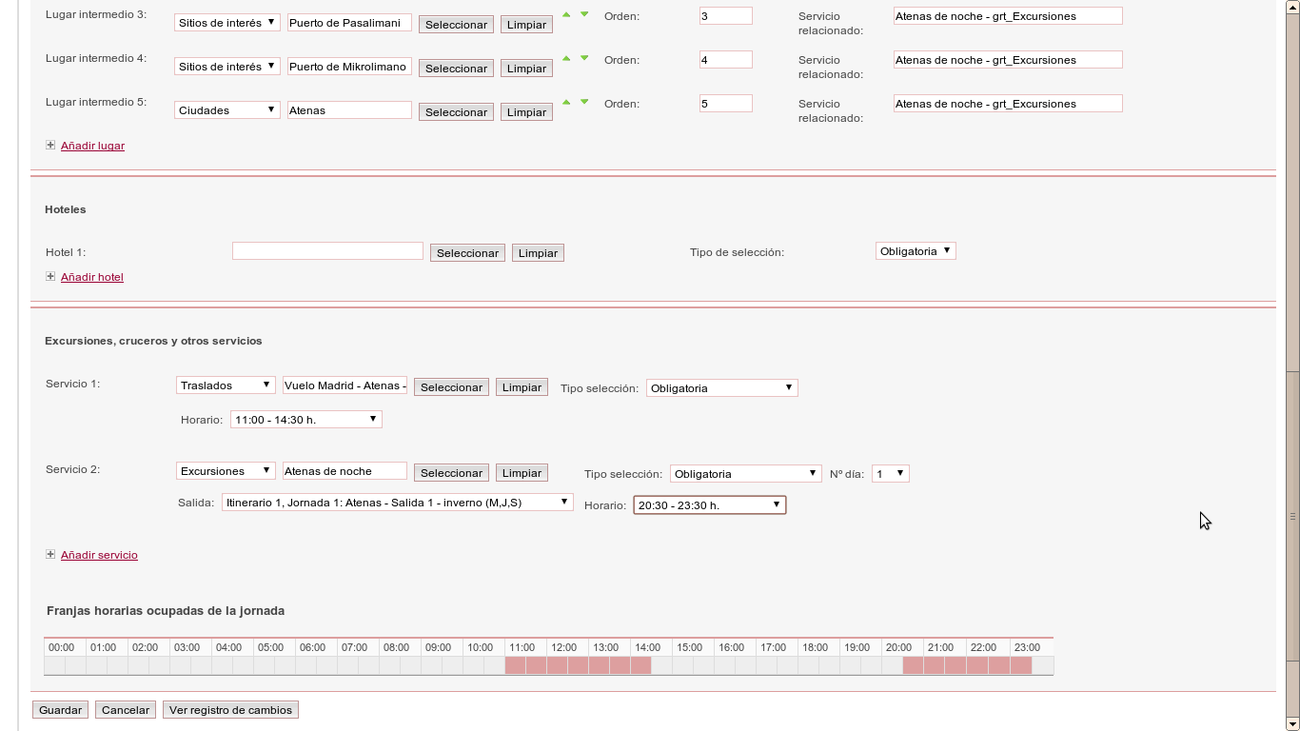Click Limpiar button for Servicio 2
Screen dimensions: 1300x731
[521, 472]
